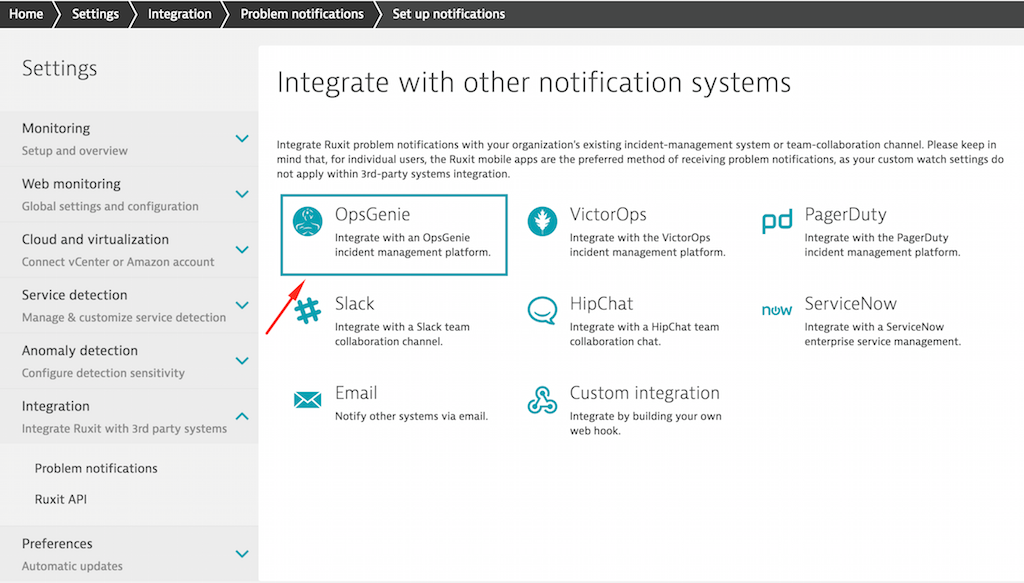This screenshot has width=1024, height=583.
Task: Click 'Global settings and configuration' subtitle
Action: coord(110,206)
